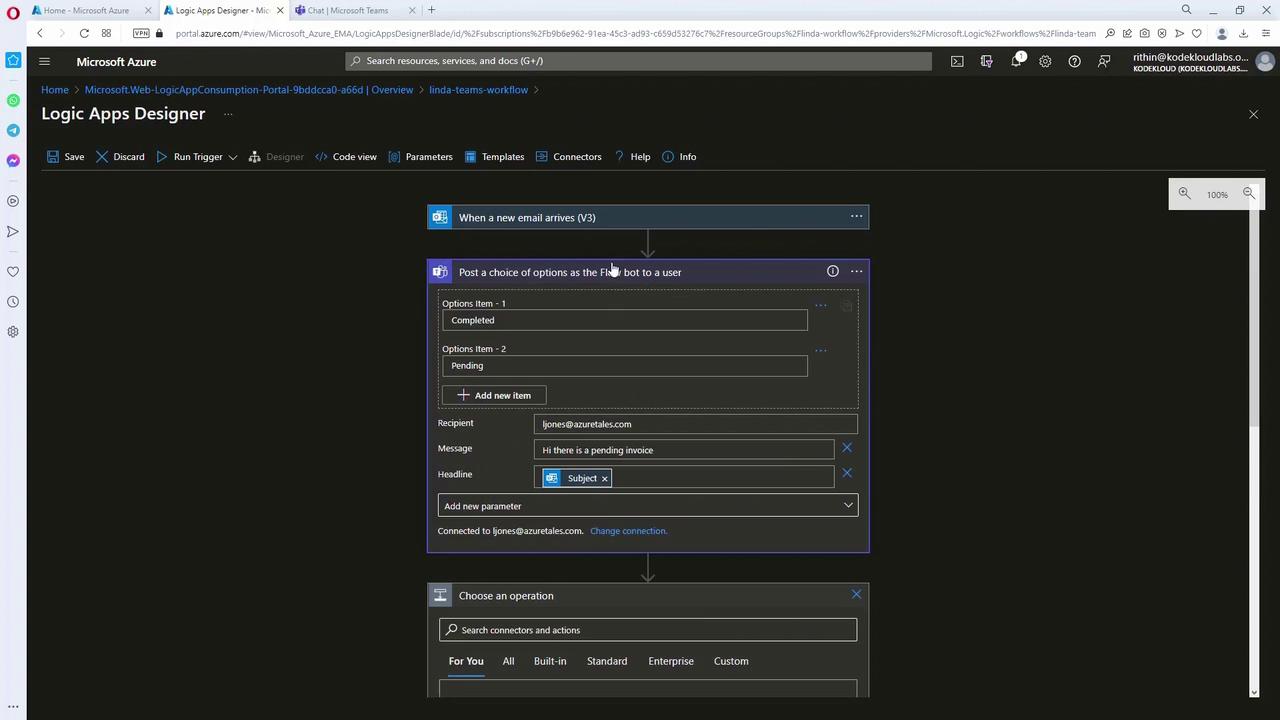Click the Change connection link

pyautogui.click(x=628, y=531)
